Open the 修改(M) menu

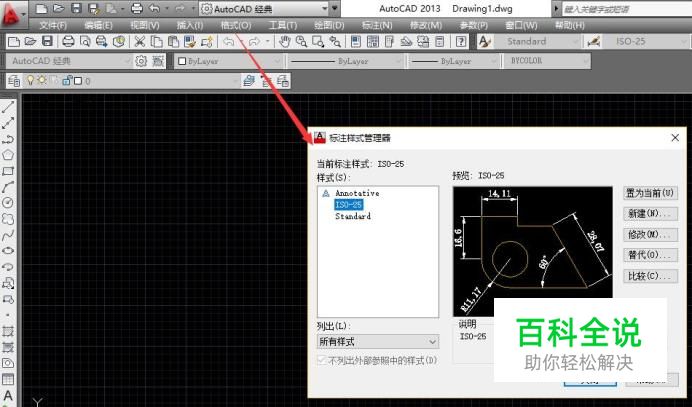(x=426, y=26)
